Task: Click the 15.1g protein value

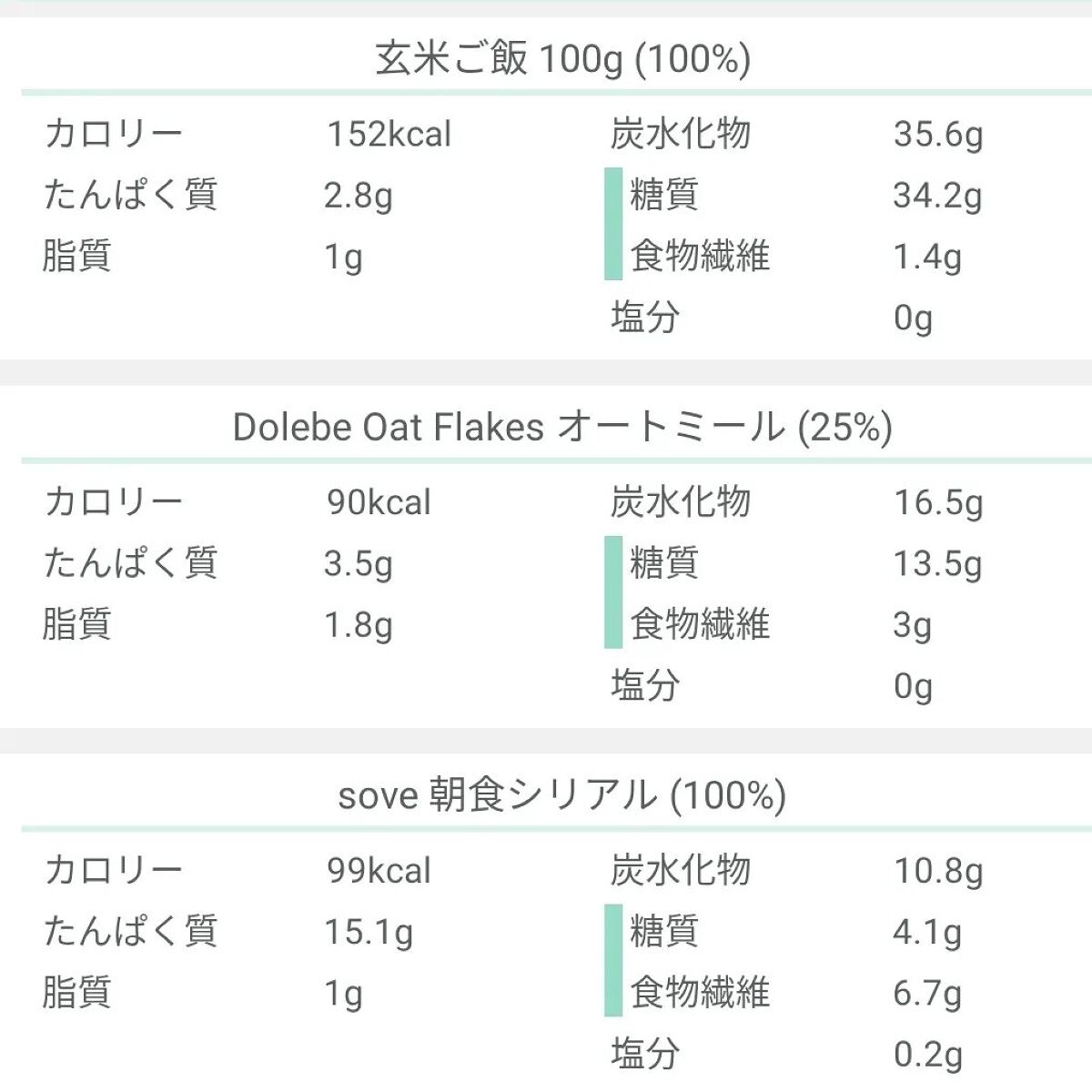Action: click(368, 932)
